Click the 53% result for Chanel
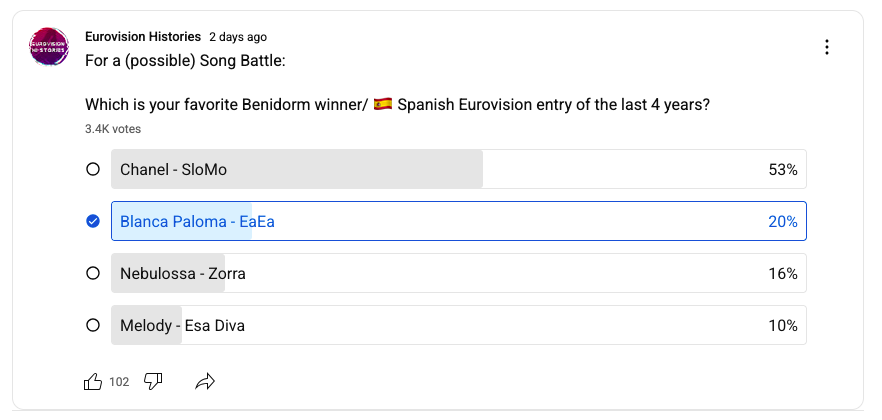882x420 pixels. tap(782, 170)
